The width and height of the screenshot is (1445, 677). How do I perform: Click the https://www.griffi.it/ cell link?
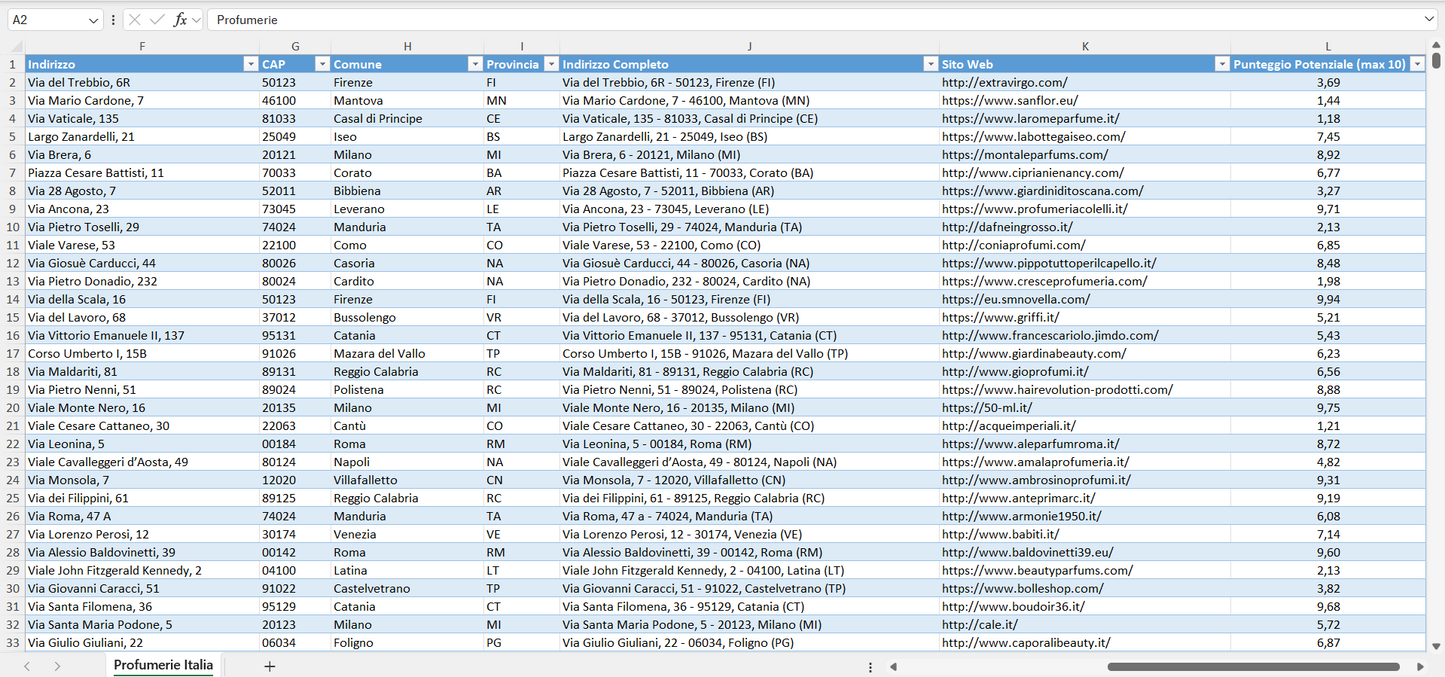tap(1000, 317)
